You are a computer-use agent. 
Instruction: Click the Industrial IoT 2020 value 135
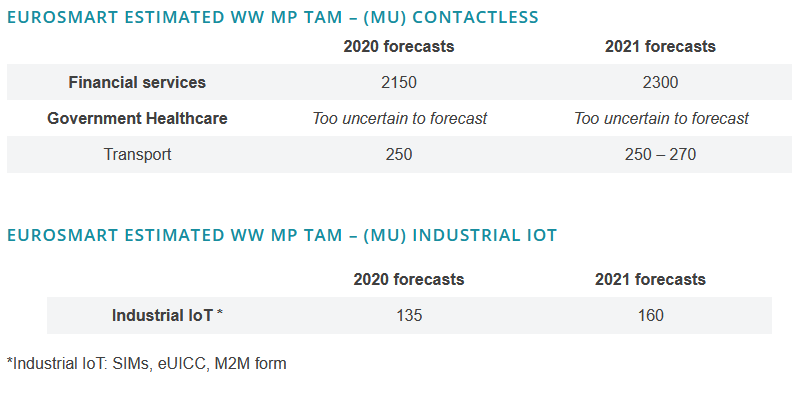pos(408,316)
